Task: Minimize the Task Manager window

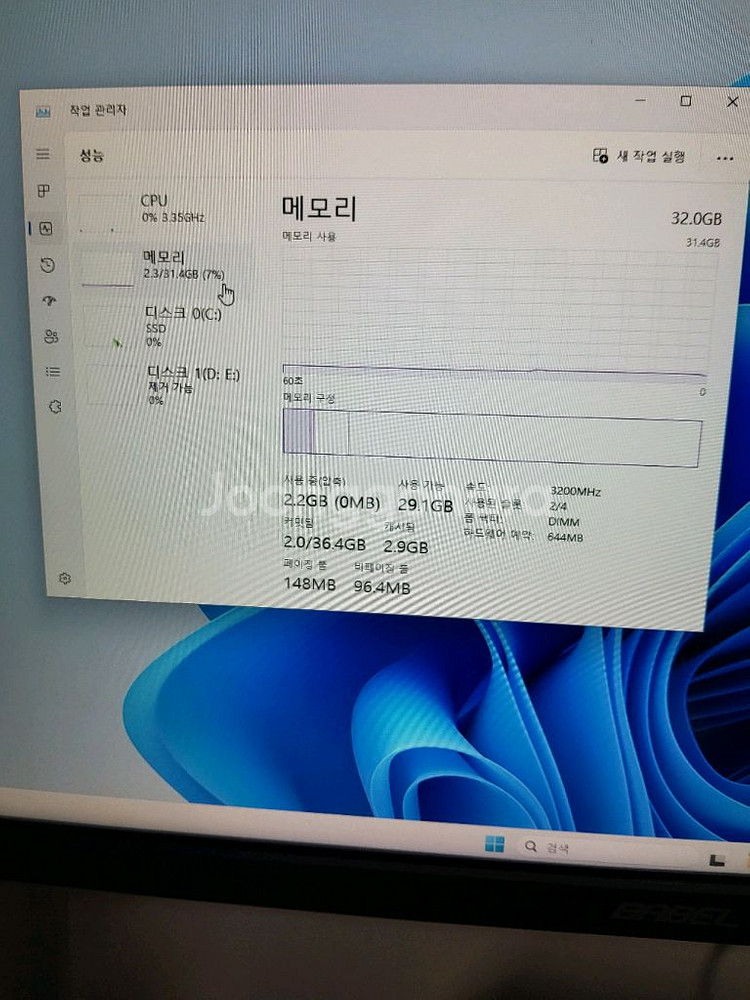Action: [x=640, y=100]
